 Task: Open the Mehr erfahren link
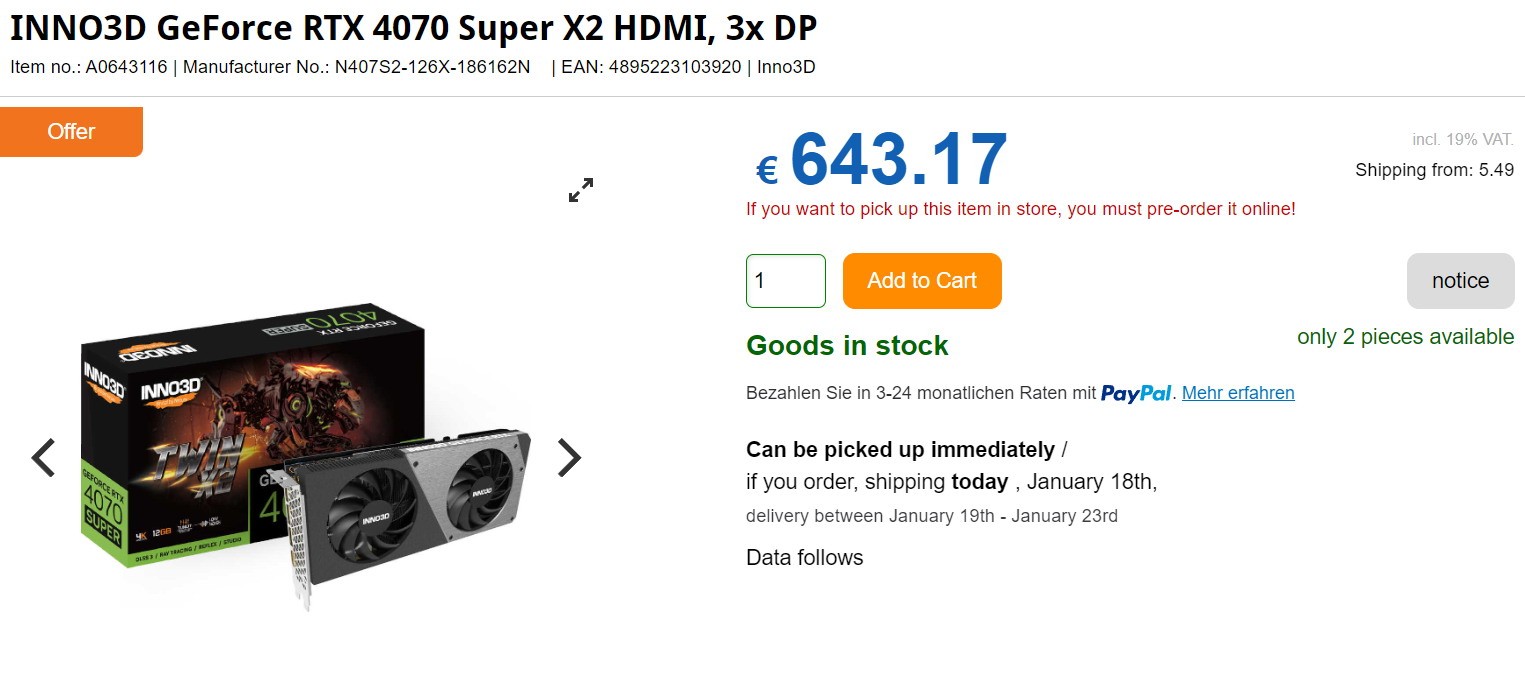coord(1238,393)
